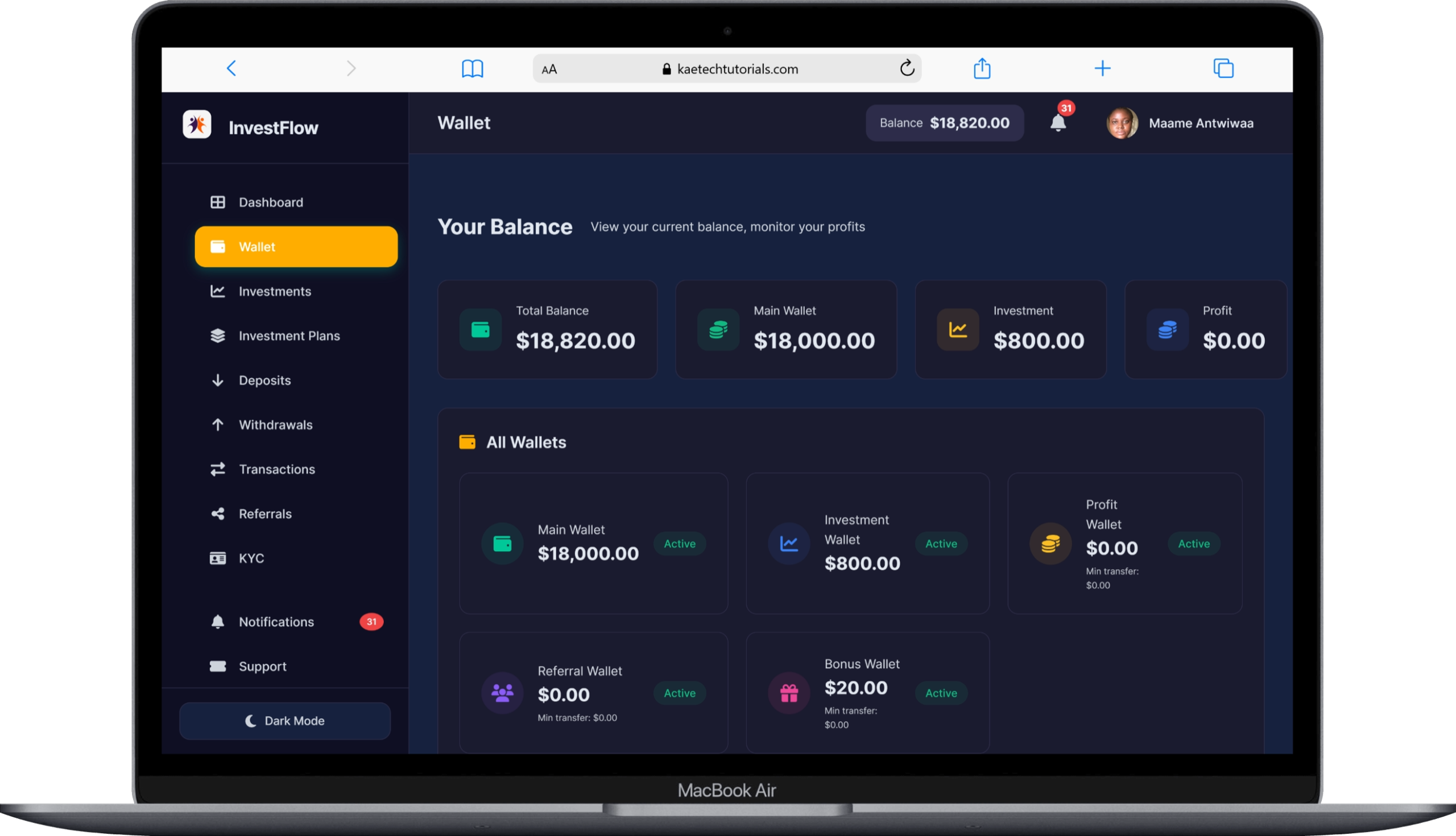Open Dashboard in the sidebar
Viewport: 1456px width, 836px height.
(296, 202)
